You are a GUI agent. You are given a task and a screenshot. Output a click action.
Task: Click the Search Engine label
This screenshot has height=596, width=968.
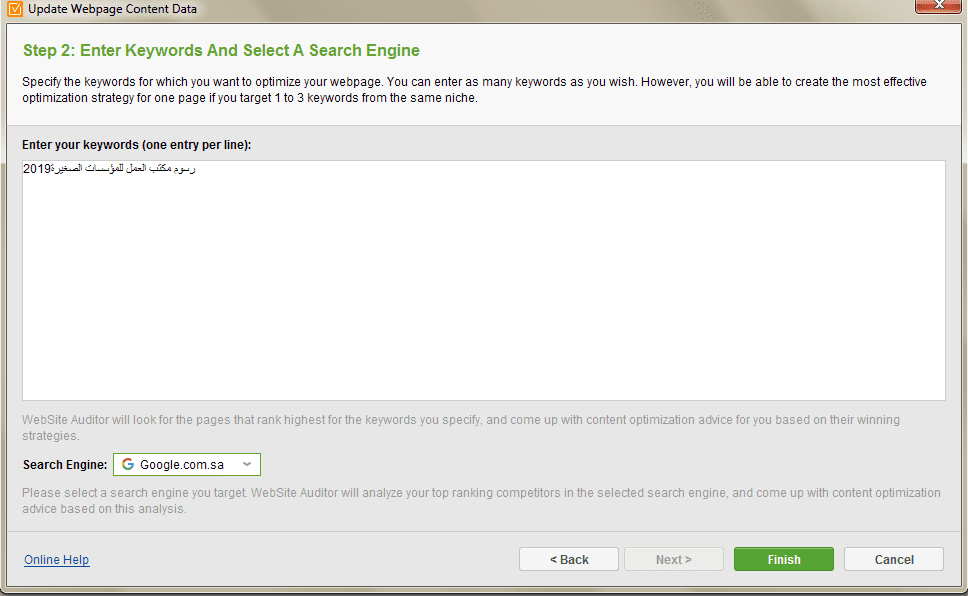click(x=65, y=464)
